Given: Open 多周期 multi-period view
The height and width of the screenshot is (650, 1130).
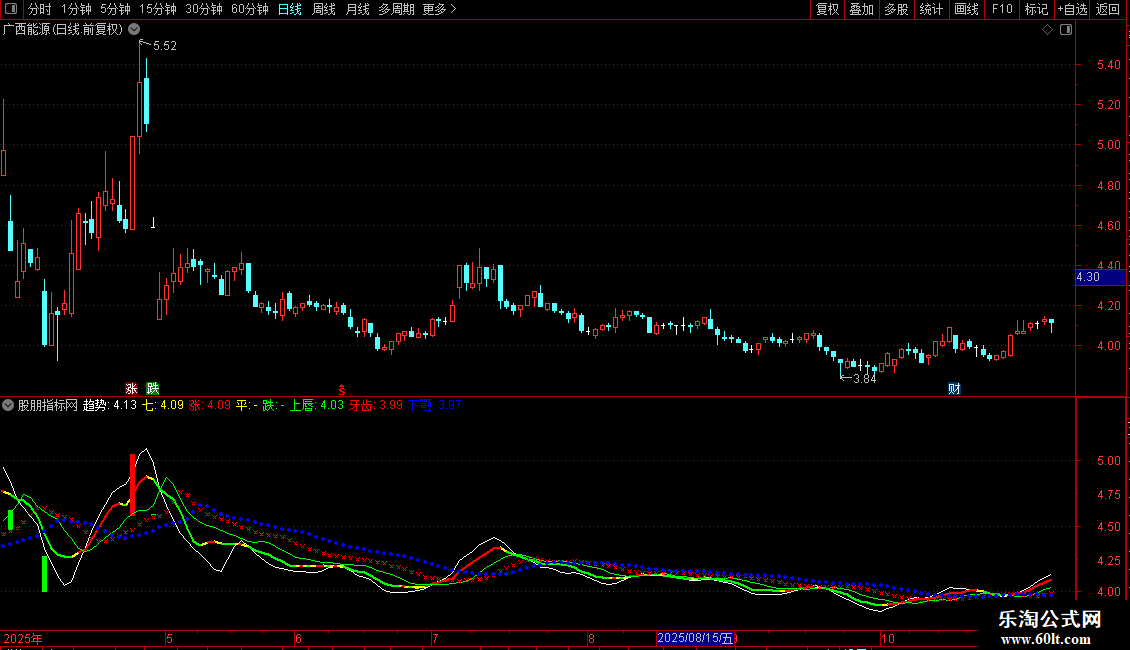Looking at the screenshot, I should 396,9.
